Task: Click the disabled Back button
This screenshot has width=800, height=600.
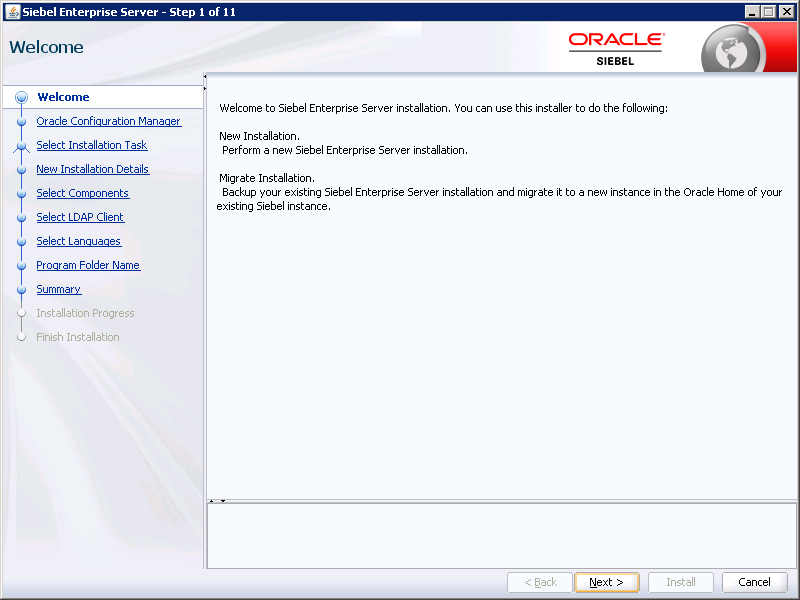Action: point(540,582)
